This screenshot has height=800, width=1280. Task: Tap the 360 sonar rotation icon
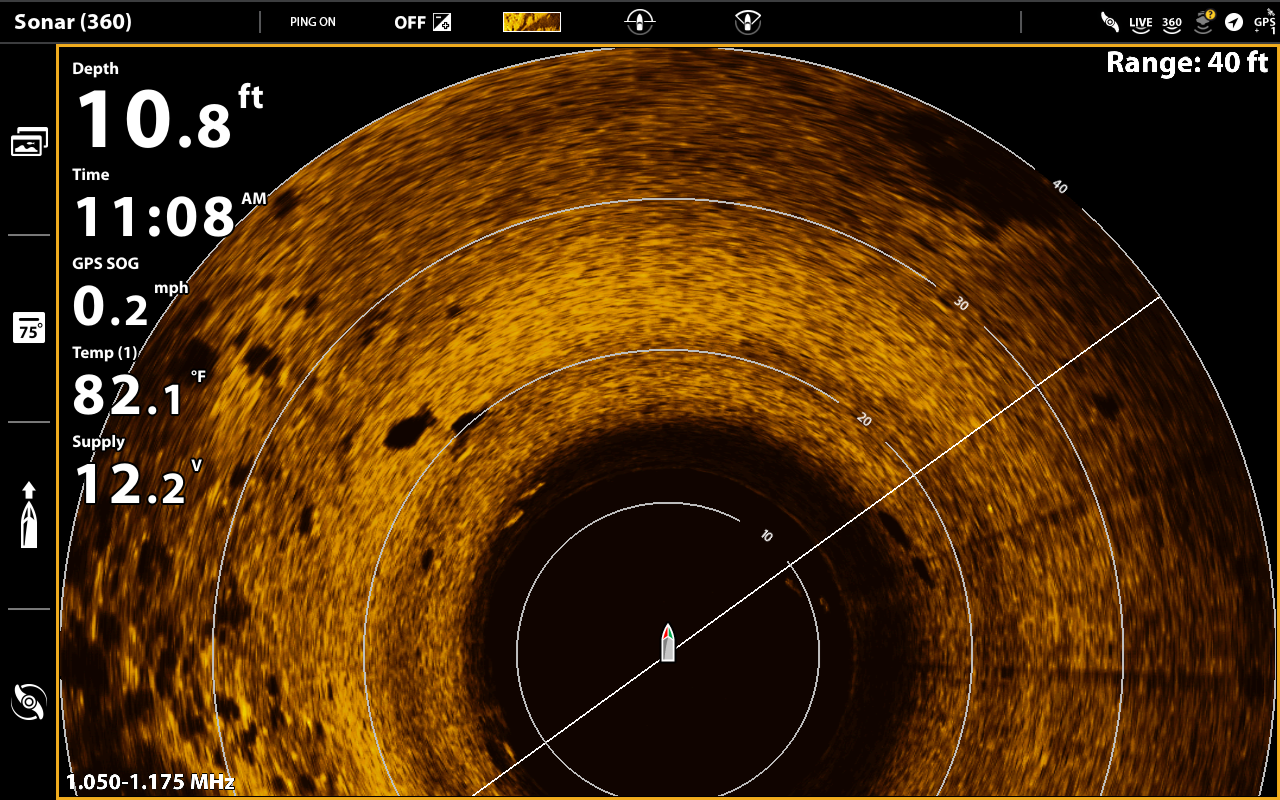click(x=29, y=702)
